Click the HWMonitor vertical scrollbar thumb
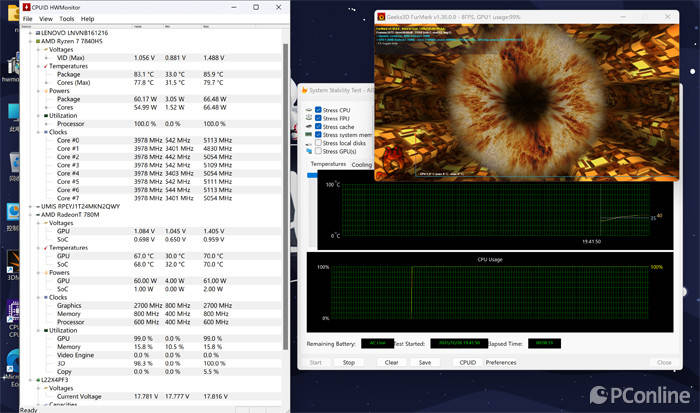The width and height of the screenshot is (700, 413). [285, 196]
